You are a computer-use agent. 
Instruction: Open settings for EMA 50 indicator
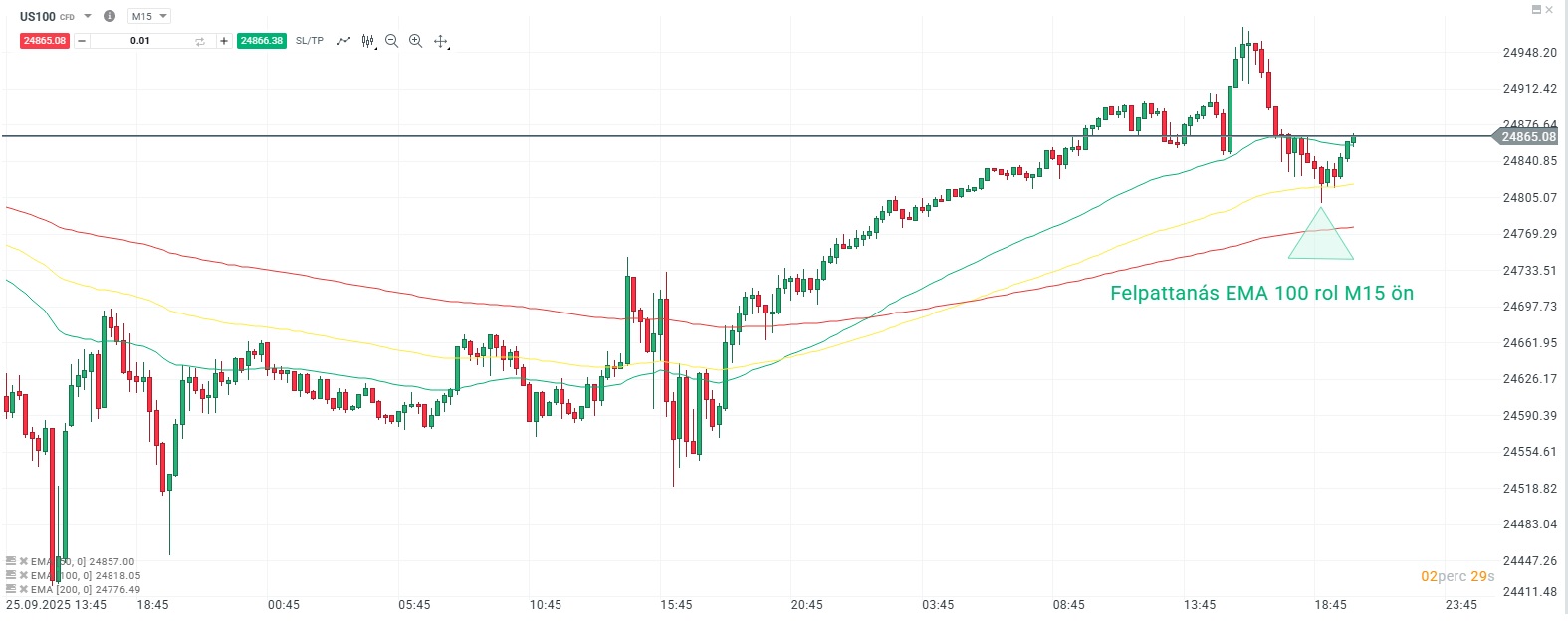tap(11, 561)
